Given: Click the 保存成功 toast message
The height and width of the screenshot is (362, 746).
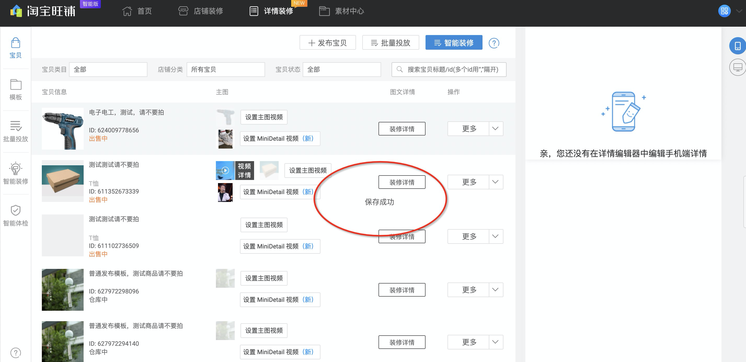Looking at the screenshot, I should (379, 202).
